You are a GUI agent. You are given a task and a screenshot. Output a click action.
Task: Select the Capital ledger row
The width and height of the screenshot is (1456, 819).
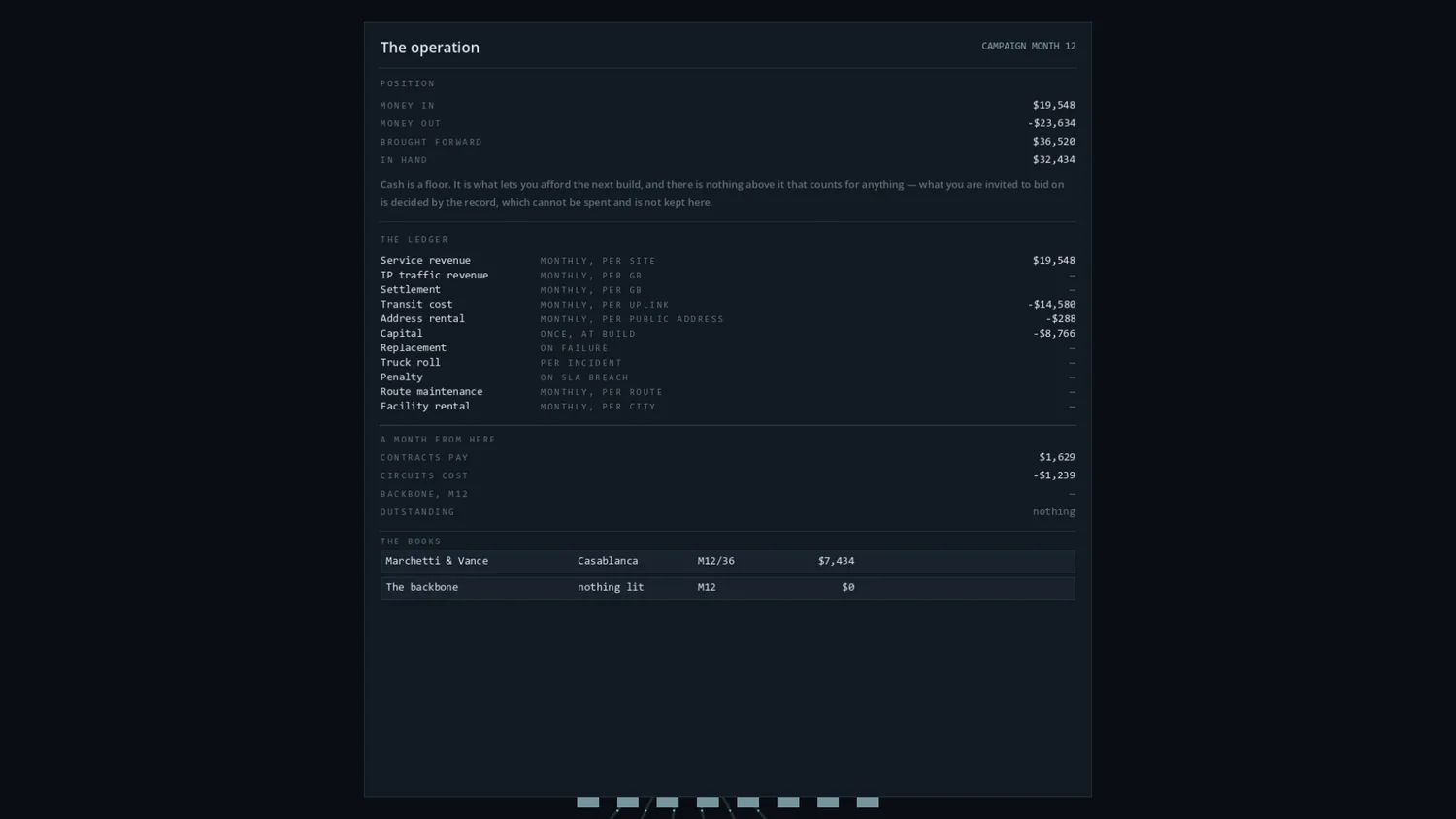(727, 333)
